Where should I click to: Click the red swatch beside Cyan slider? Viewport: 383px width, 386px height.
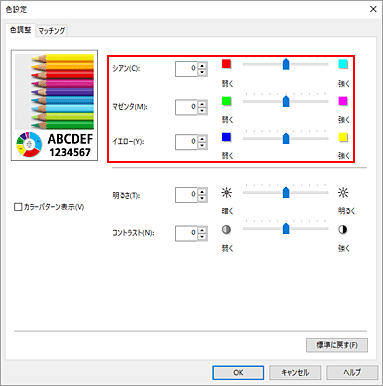coord(226,64)
